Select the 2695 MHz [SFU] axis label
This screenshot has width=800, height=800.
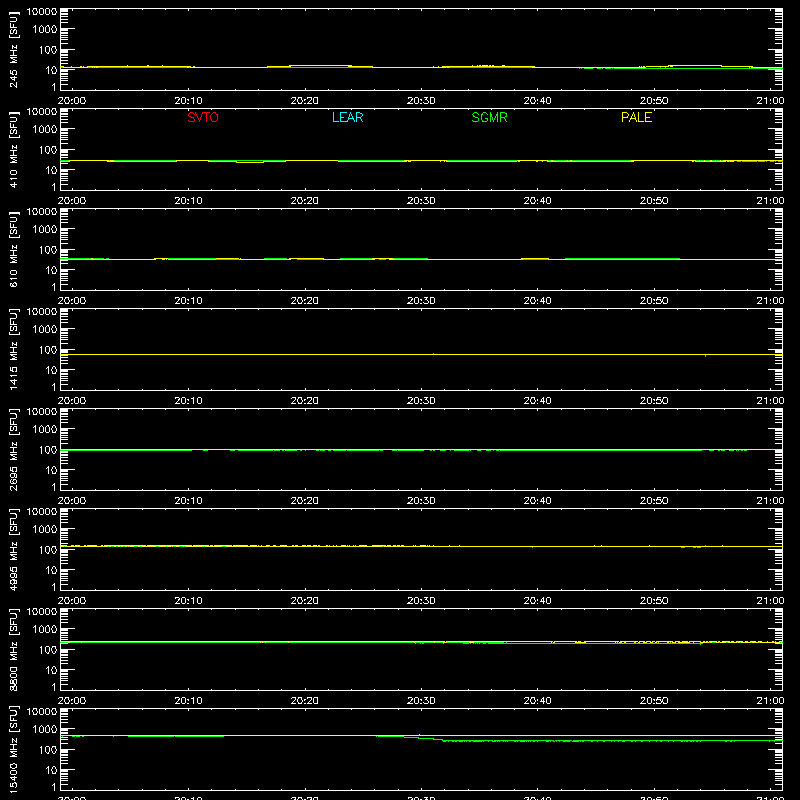tap(13, 449)
